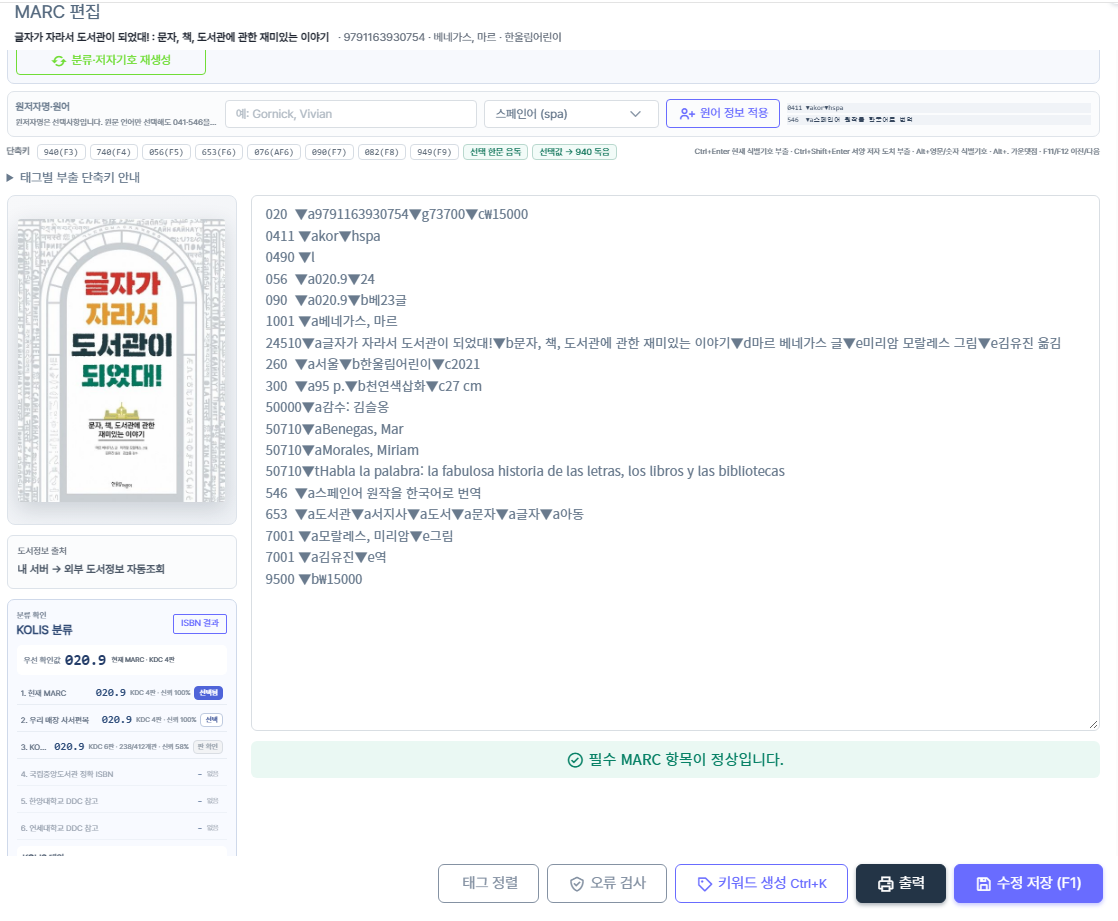Image resolution: width=1118 pixels, height=921 pixels.
Task: Click the MARC 편집 page heading
Action: (x=57, y=12)
